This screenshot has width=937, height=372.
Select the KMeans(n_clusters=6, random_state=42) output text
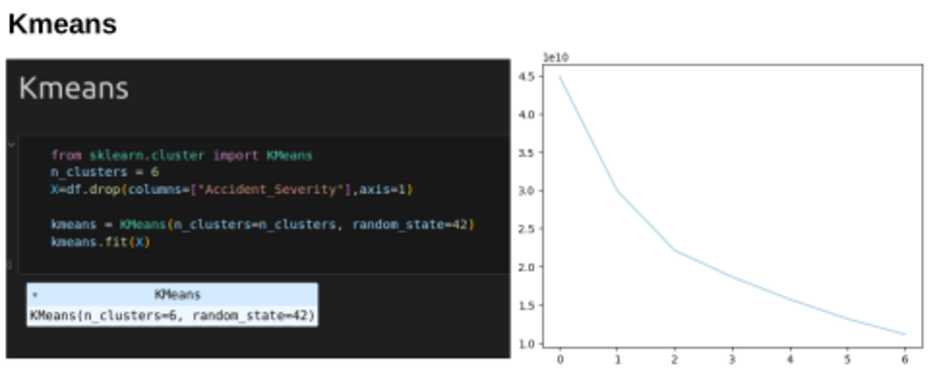tap(172, 315)
